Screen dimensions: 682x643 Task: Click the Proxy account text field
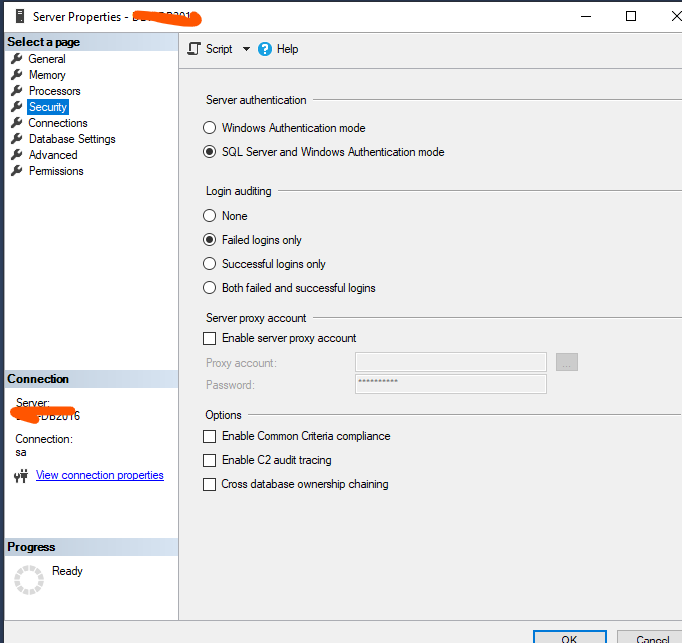(x=451, y=362)
